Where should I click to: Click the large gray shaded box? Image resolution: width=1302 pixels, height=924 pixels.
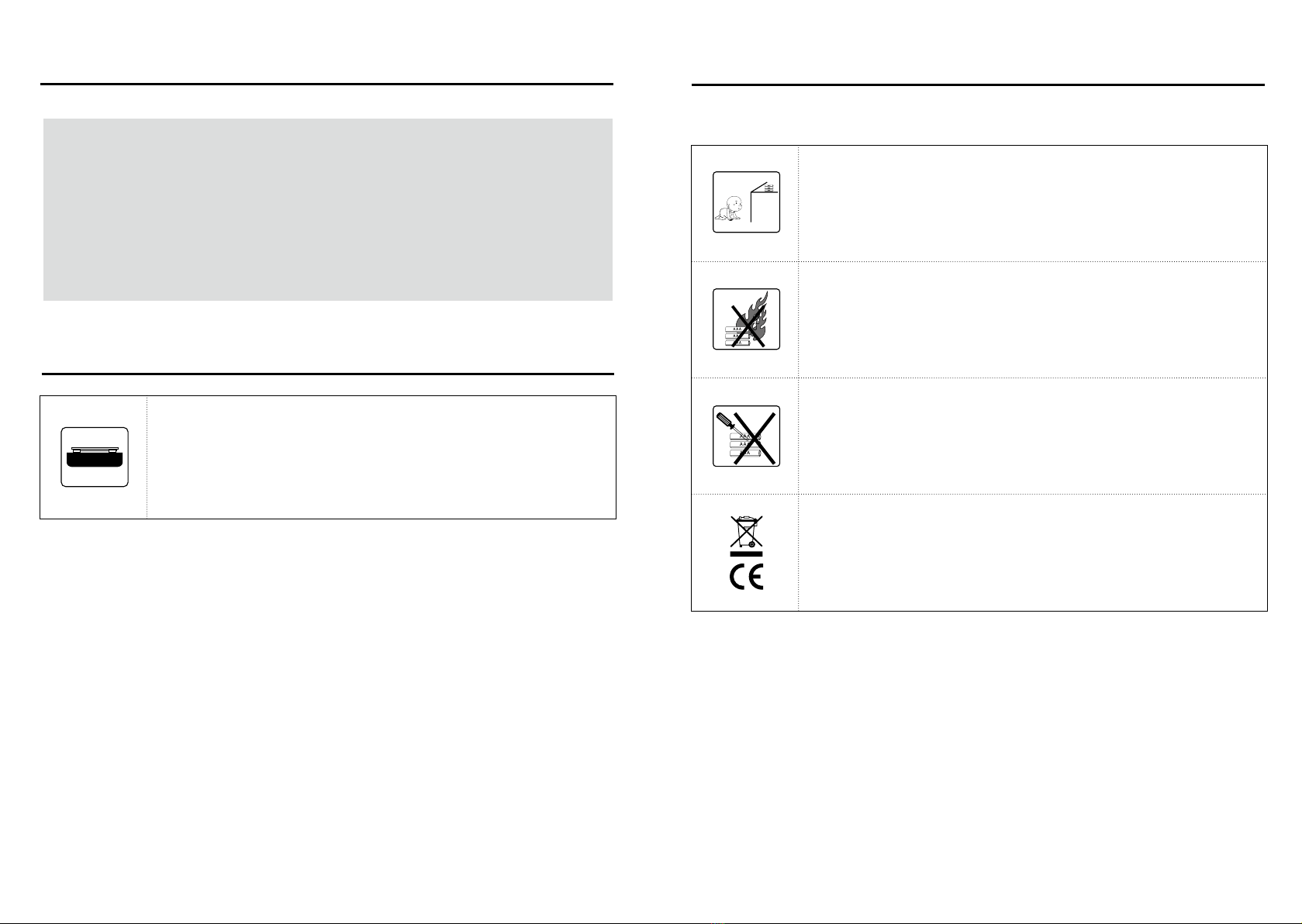tap(328, 210)
